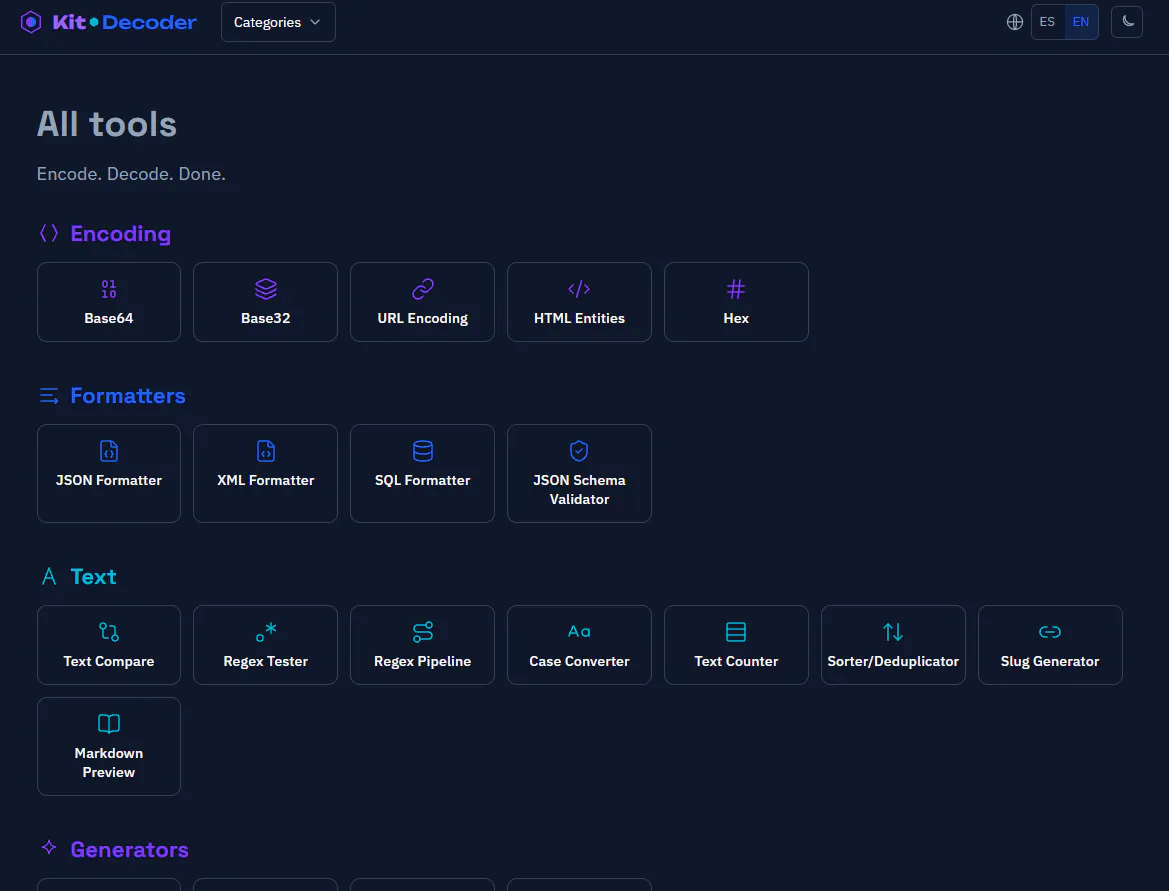Viewport: 1169px width, 891px height.
Task: Click the Hex hash icon
Action: click(x=736, y=289)
